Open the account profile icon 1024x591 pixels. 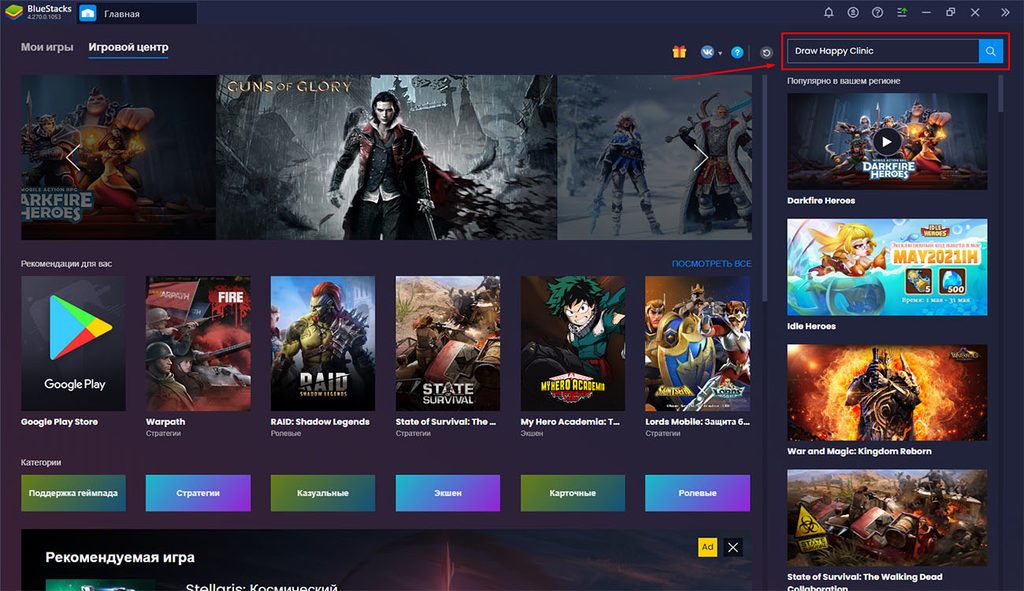[x=853, y=12]
